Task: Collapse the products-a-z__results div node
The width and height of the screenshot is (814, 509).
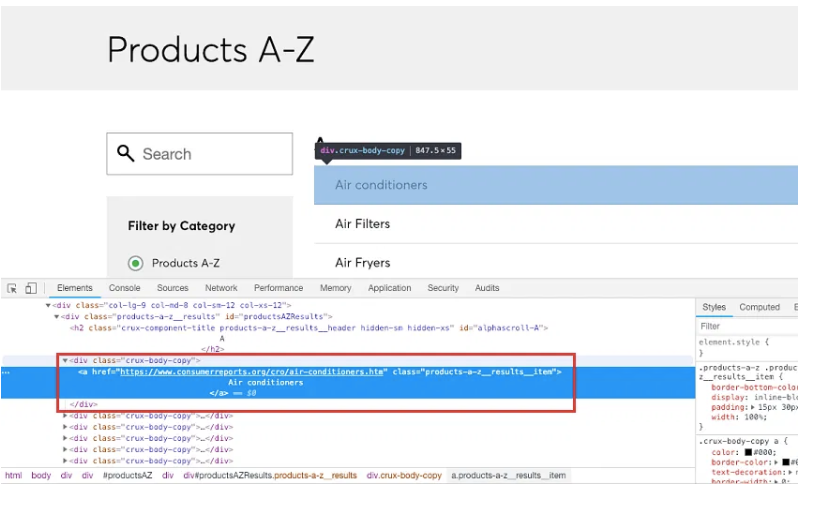Action: click(57, 316)
